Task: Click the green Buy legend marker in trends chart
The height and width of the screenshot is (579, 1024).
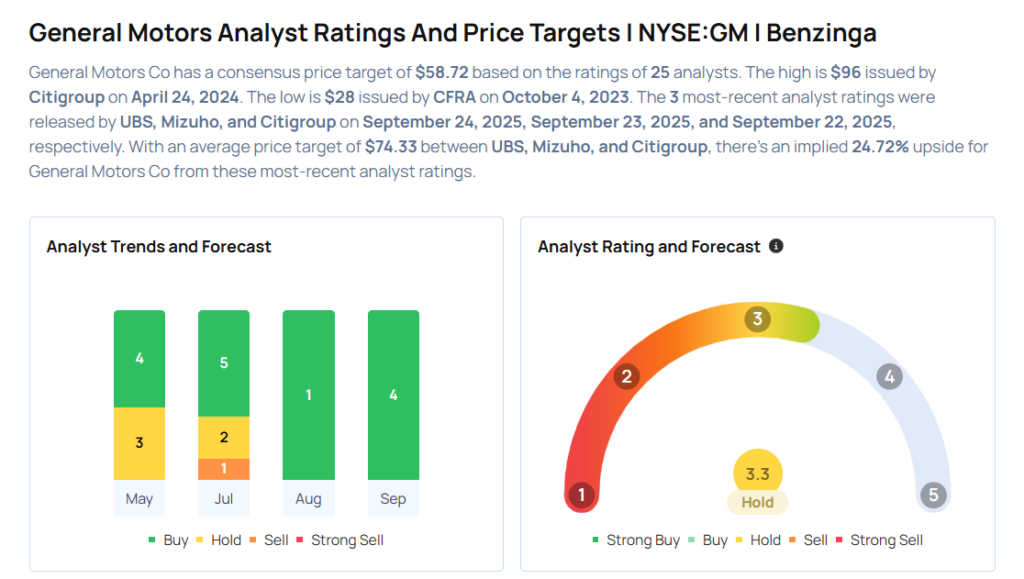Action: point(152,540)
